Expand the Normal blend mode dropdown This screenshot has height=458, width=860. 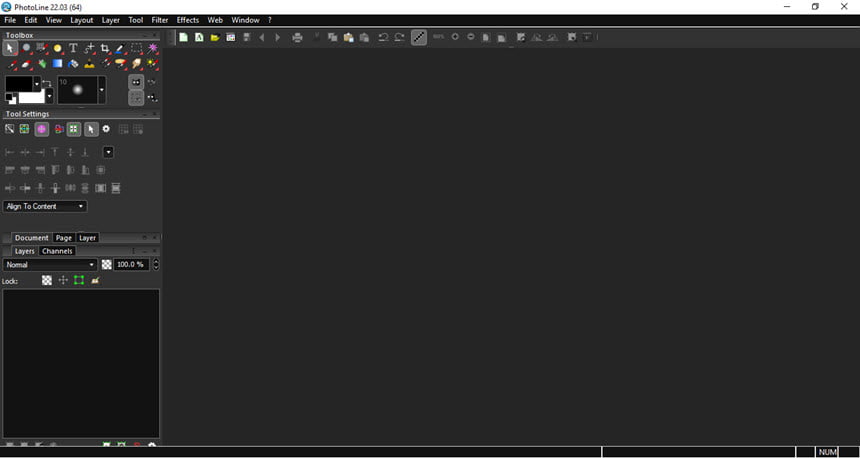pos(50,264)
